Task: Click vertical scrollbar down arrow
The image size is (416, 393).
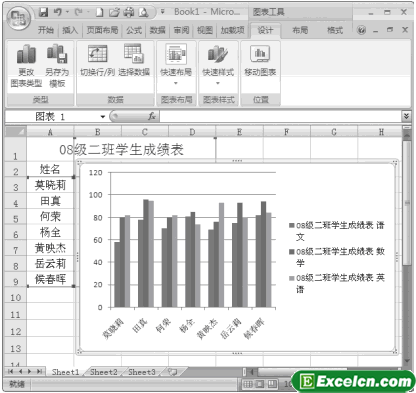Action: [x=407, y=361]
